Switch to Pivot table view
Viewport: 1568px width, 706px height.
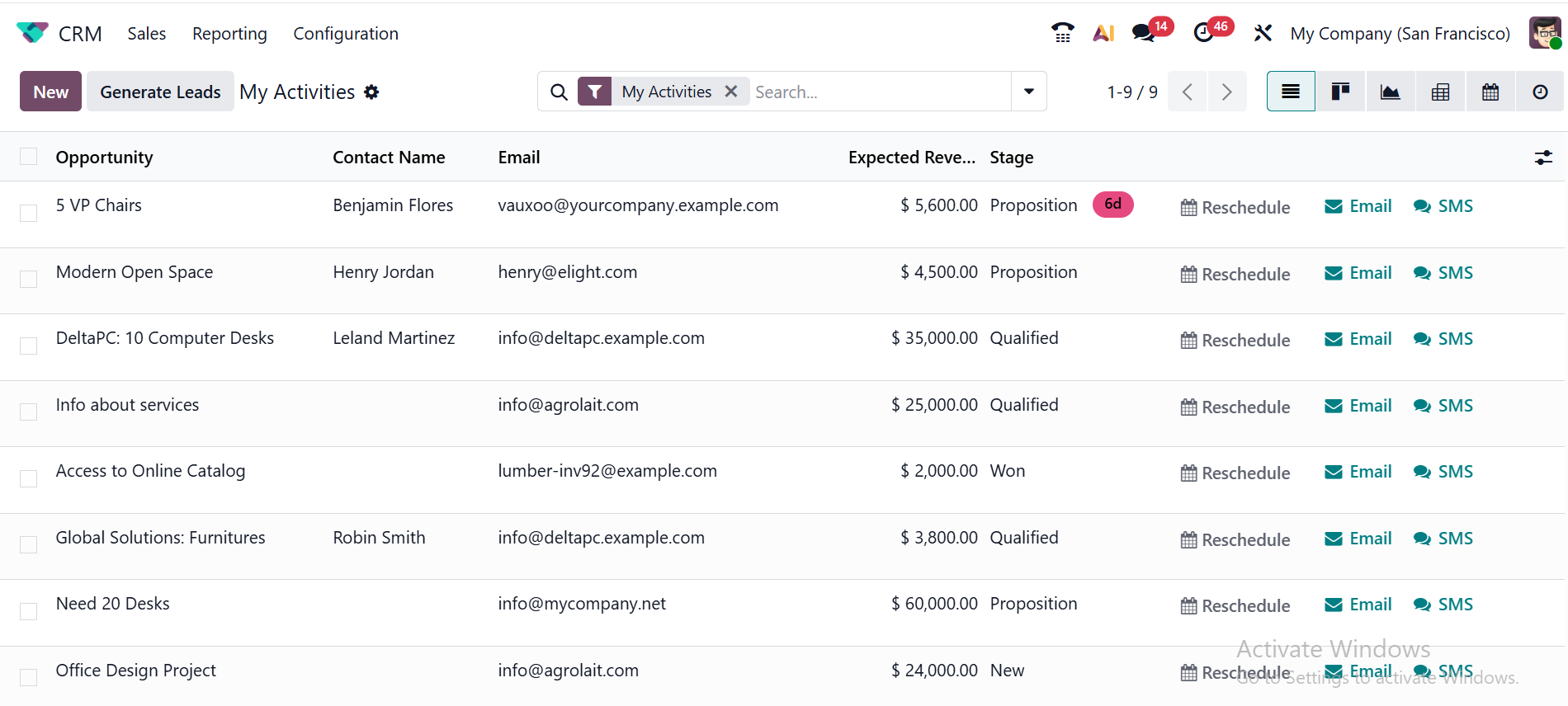[x=1440, y=92]
